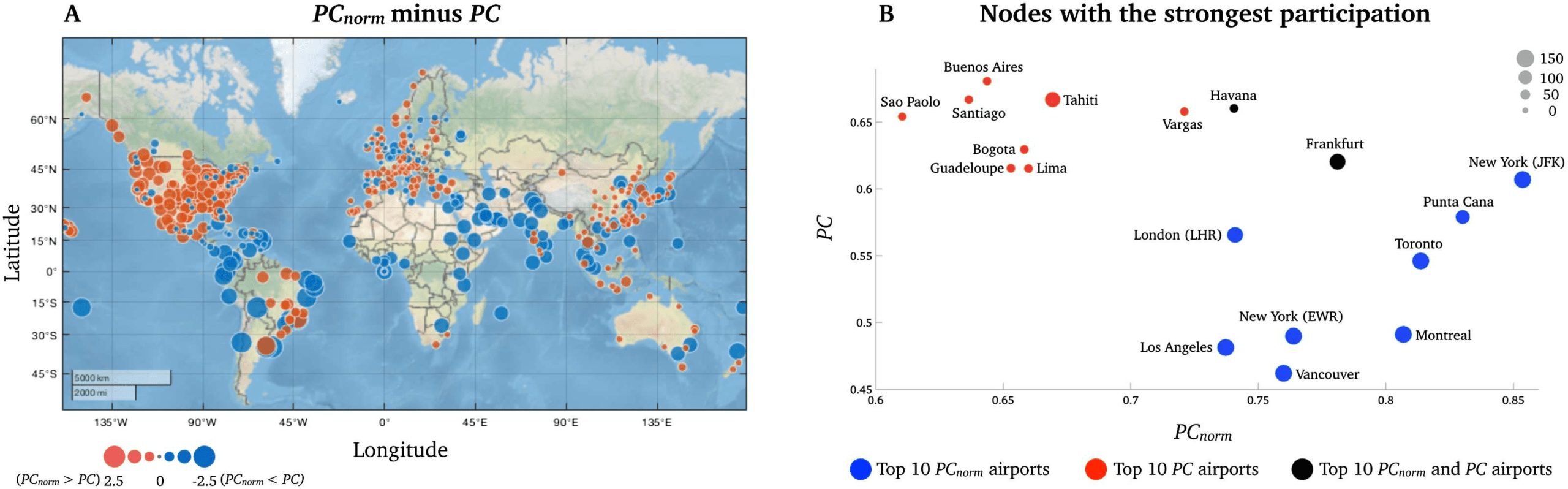Viewport: 1568px width, 489px height.
Task: Click the '-2.5 (PCnorm < PC)' legend label
Action: coord(248,480)
